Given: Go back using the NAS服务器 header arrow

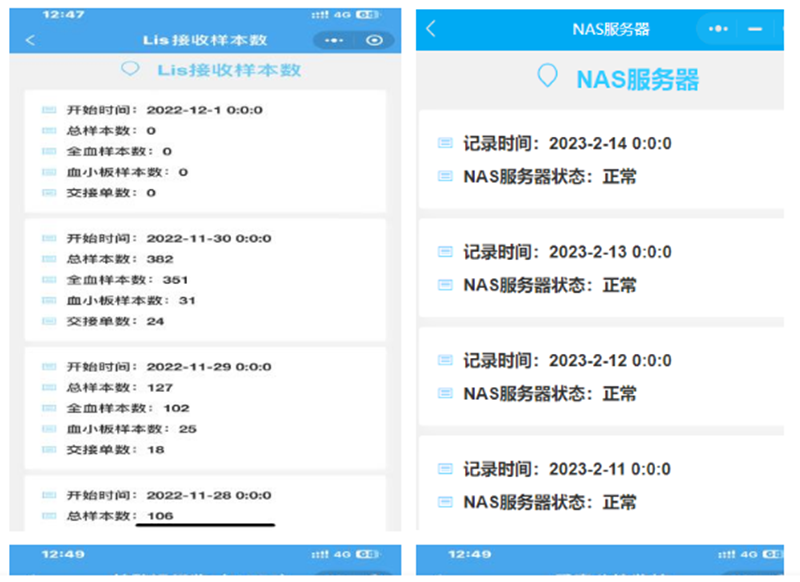Looking at the screenshot, I should (431, 28).
